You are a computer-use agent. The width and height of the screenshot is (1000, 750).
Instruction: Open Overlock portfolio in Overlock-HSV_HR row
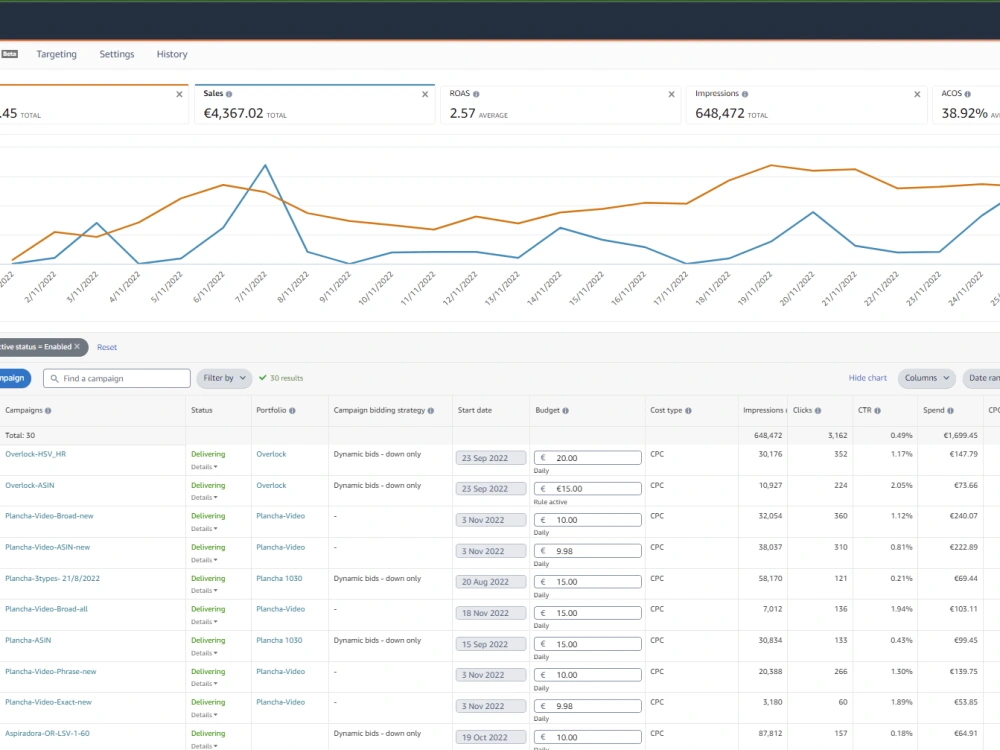point(271,454)
